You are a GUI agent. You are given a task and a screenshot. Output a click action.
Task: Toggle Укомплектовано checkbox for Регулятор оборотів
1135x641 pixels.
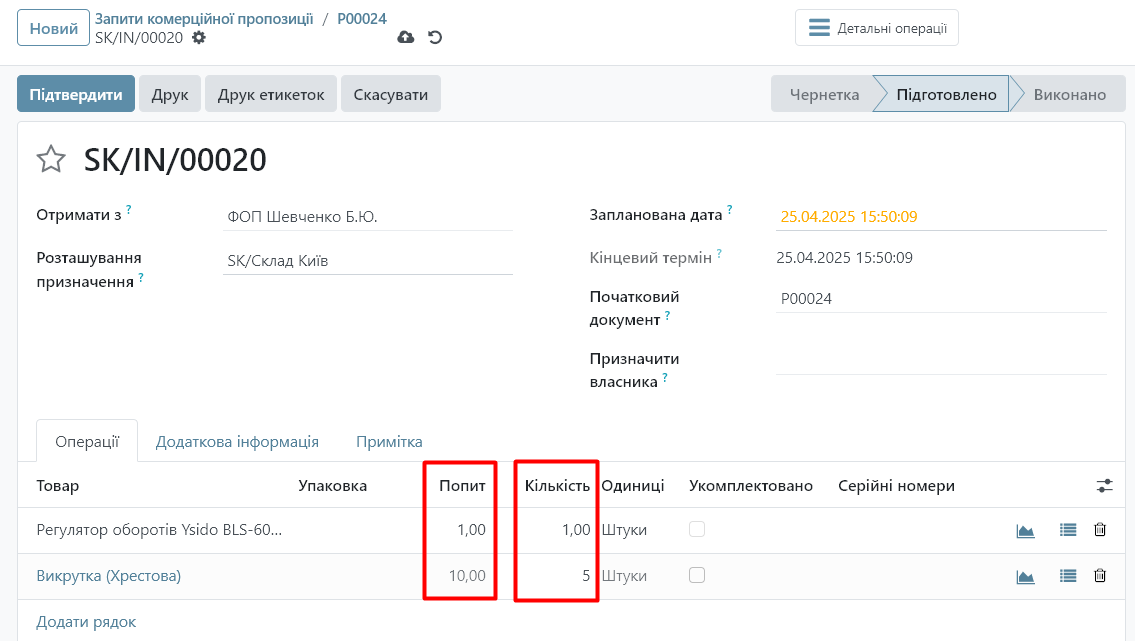pos(697,529)
